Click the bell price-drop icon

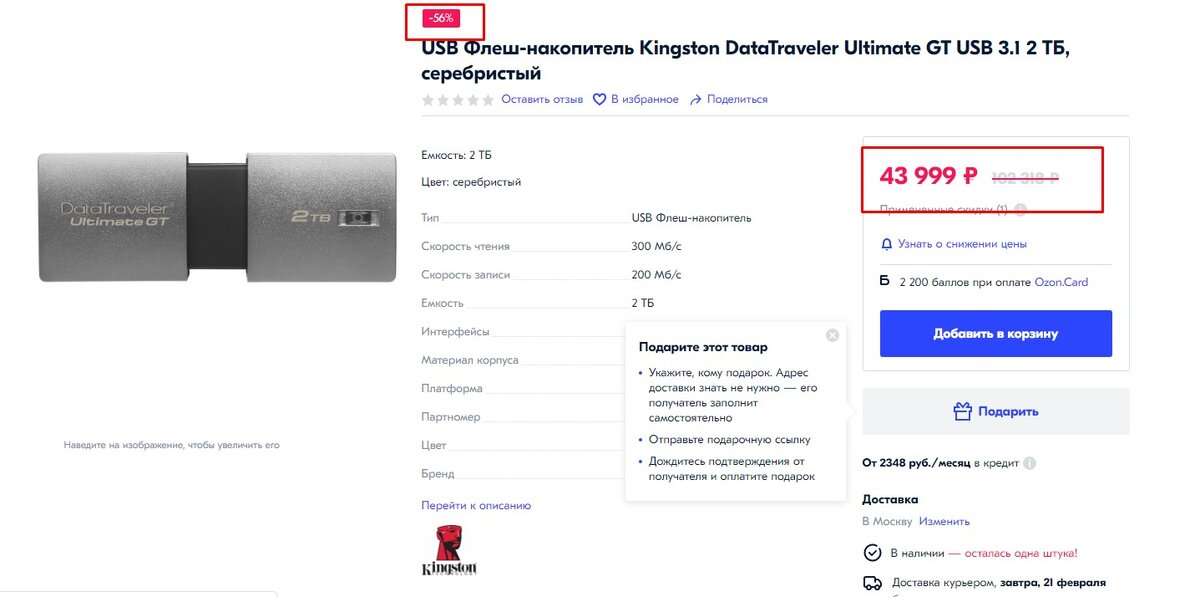coord(886,244)
